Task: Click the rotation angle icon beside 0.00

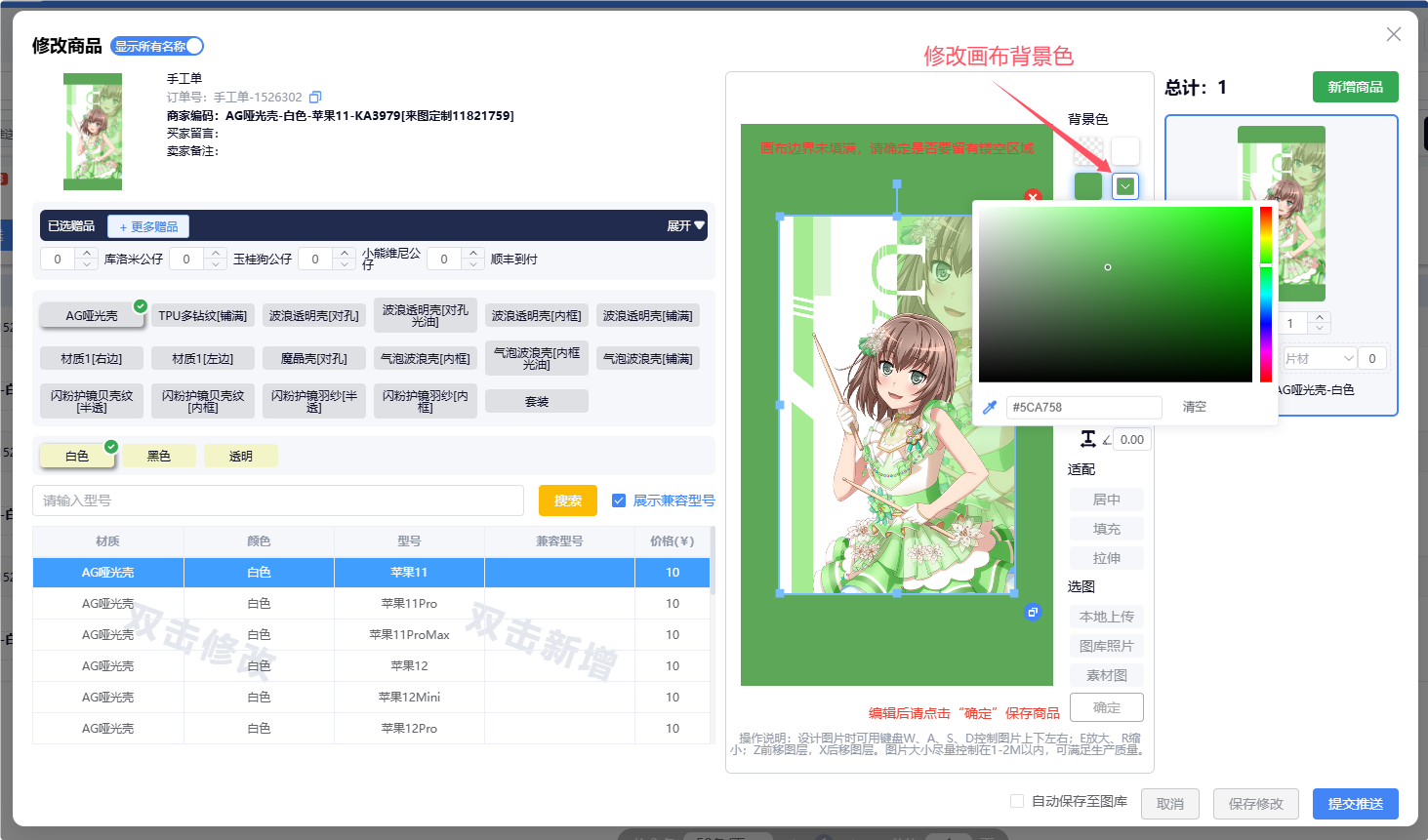Action: pyautogui.click(x=1107, y=440)
